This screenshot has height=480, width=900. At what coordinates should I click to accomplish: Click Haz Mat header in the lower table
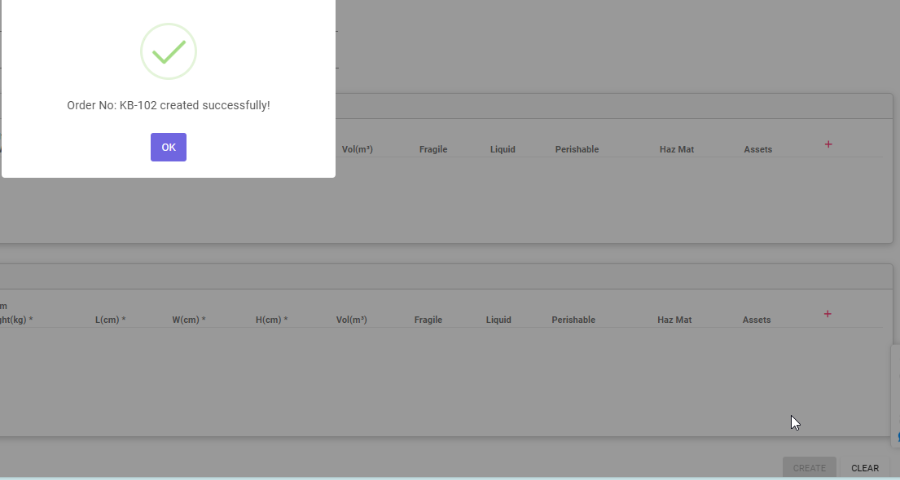(x=674, y=320)
